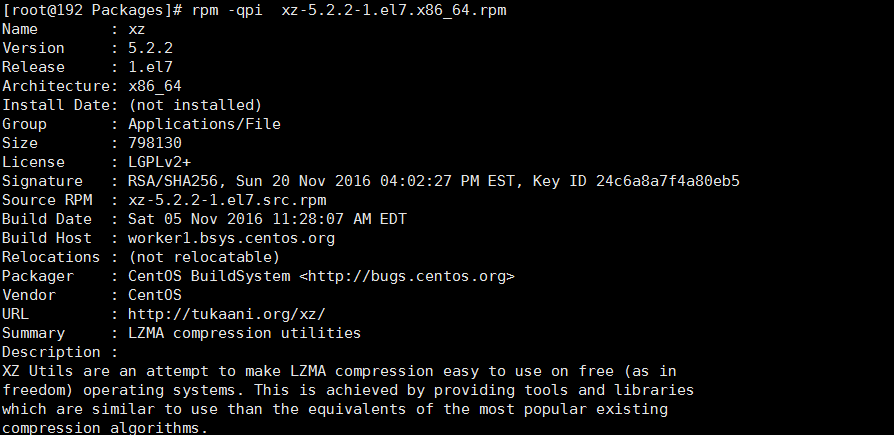
Task: Click the worker1.bsys.centos.org build host
Action: (x=231, y=238)
